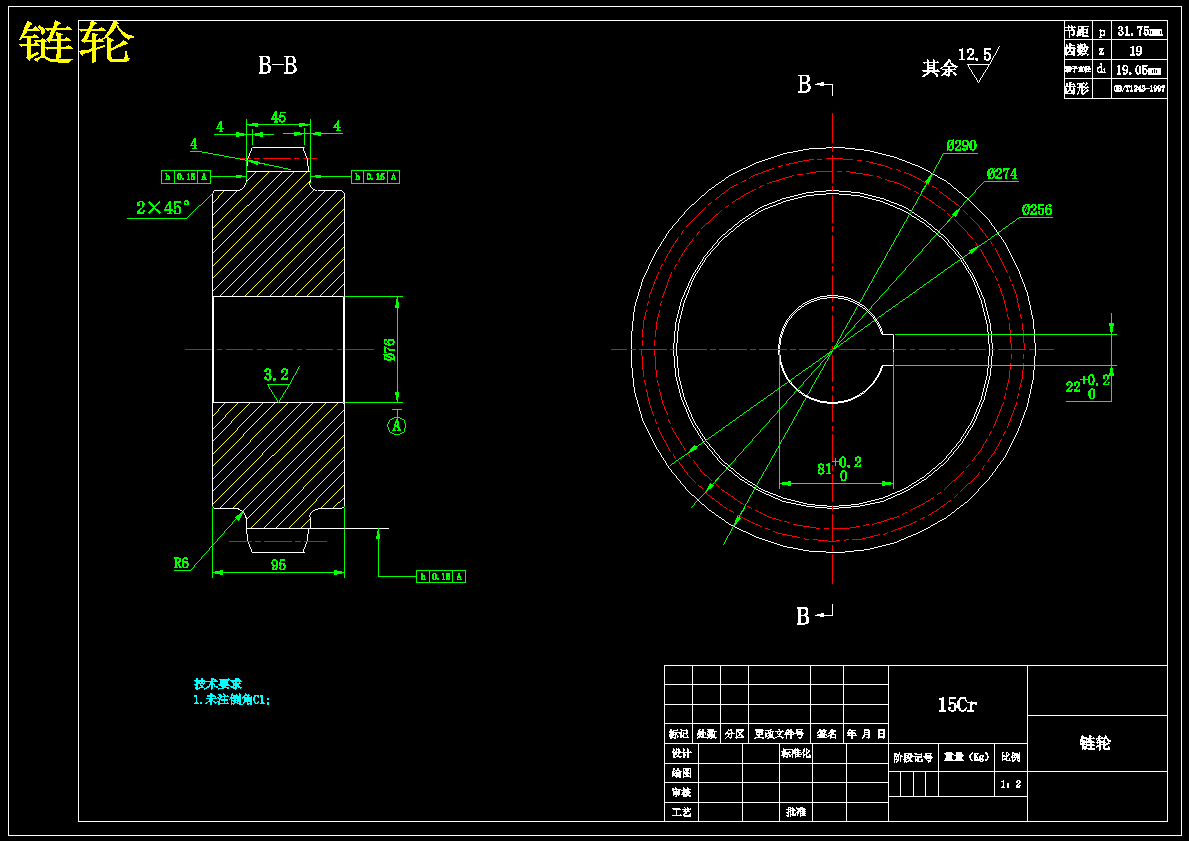Select the d1 symbol in parameter table
The image size is (1189, 841).
[x=1102, y=70]
